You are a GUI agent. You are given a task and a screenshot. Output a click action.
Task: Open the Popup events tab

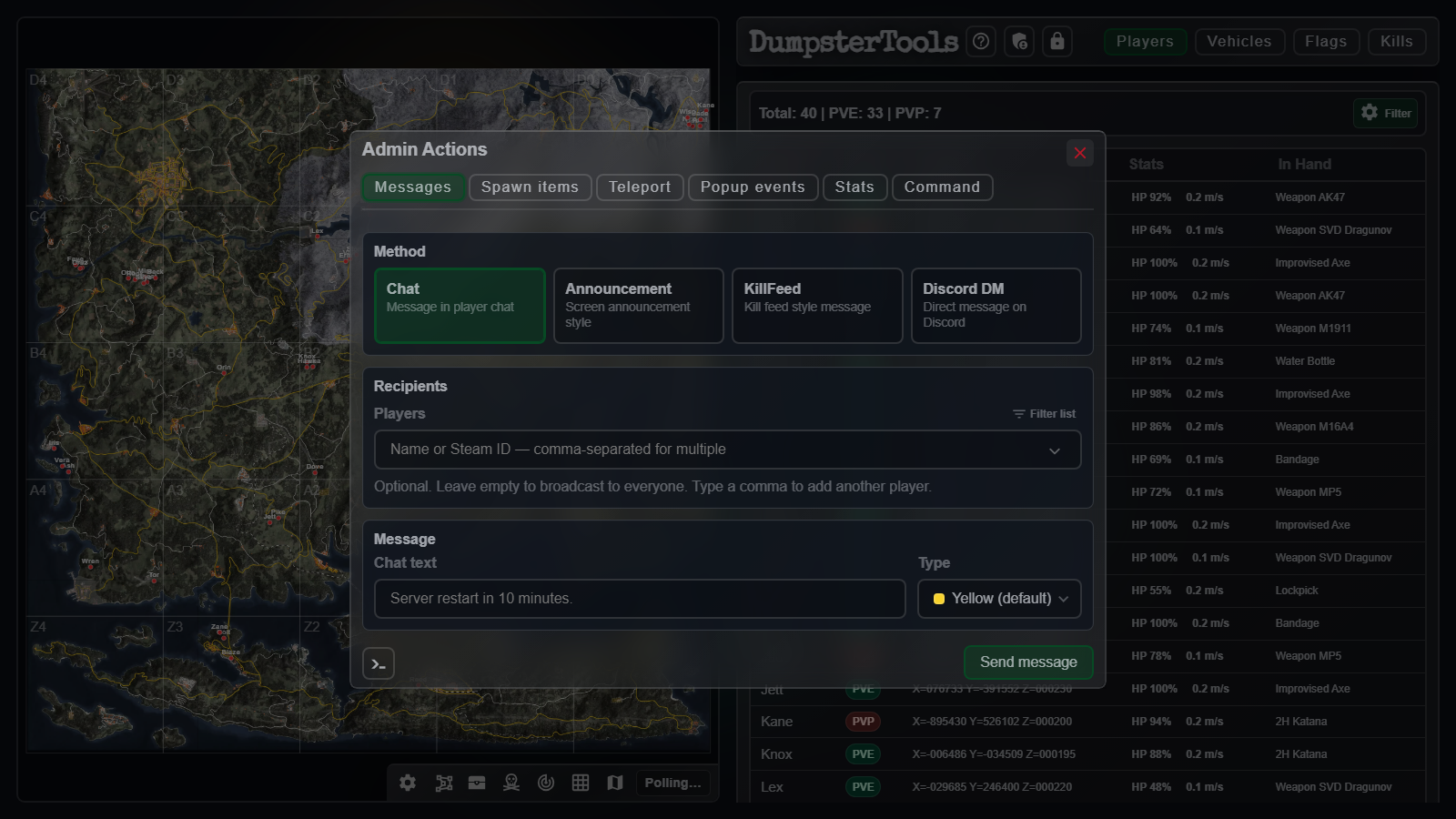click(753, 187)
